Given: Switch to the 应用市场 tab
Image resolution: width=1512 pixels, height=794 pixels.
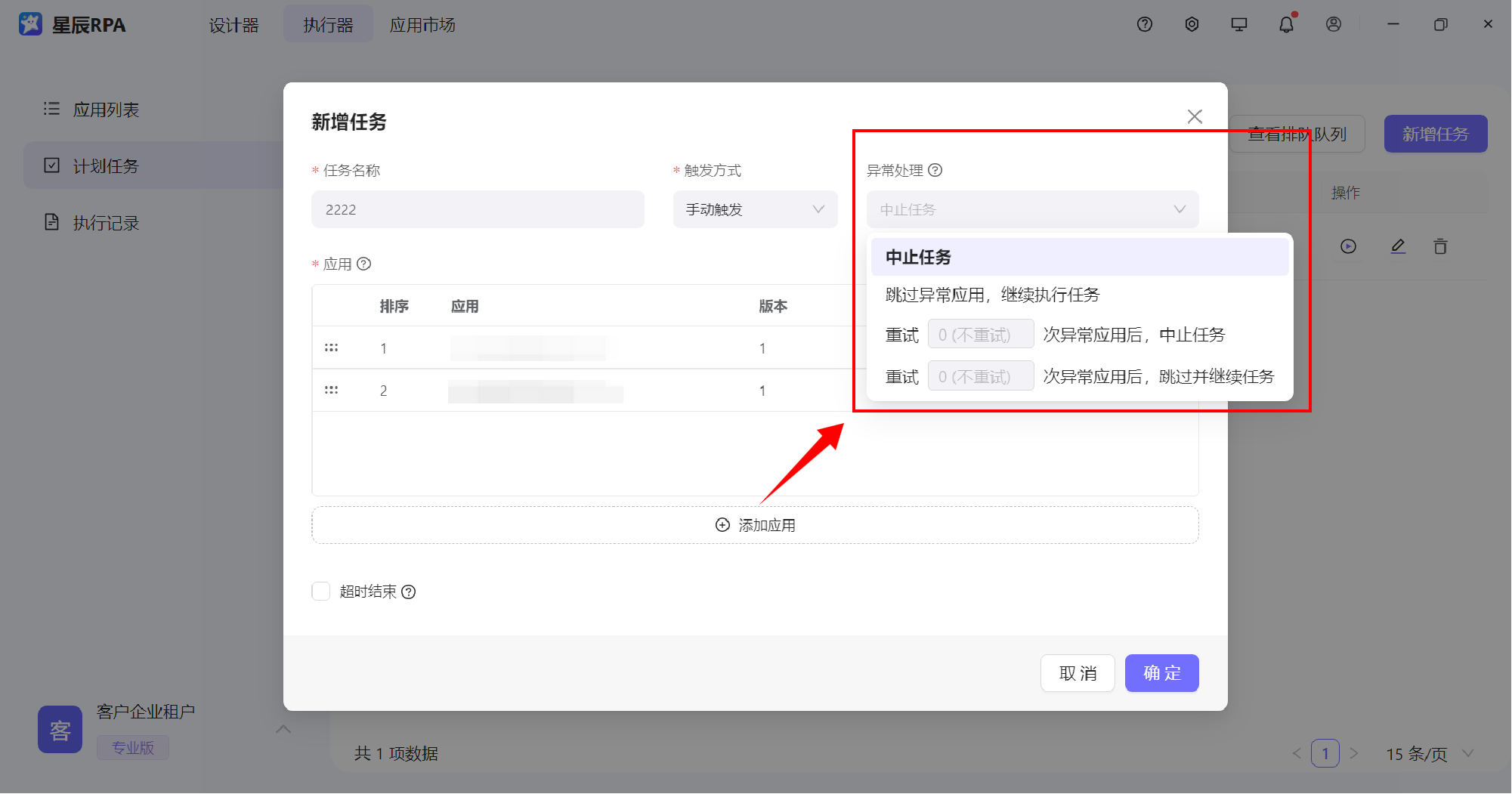Looking at the screenshot, I should [422, 24].
